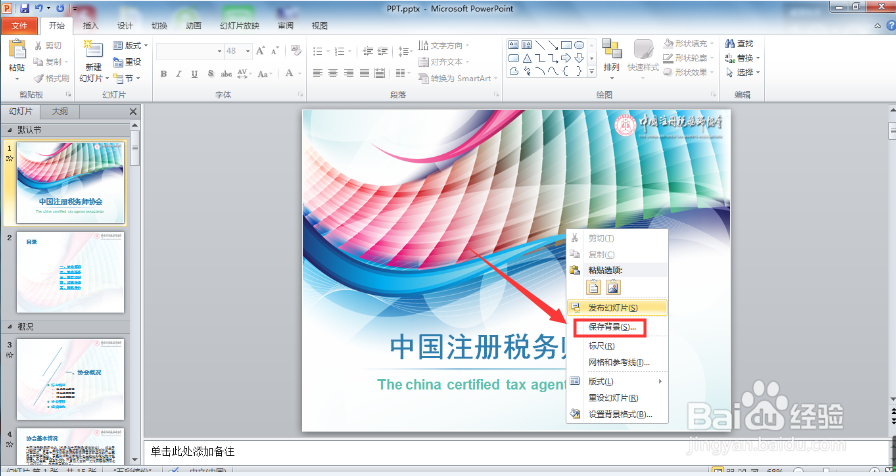The width and height of the screenshot is (896, 476).
Task: Switch to the View (视图) tab
Action: pos(319,26)
